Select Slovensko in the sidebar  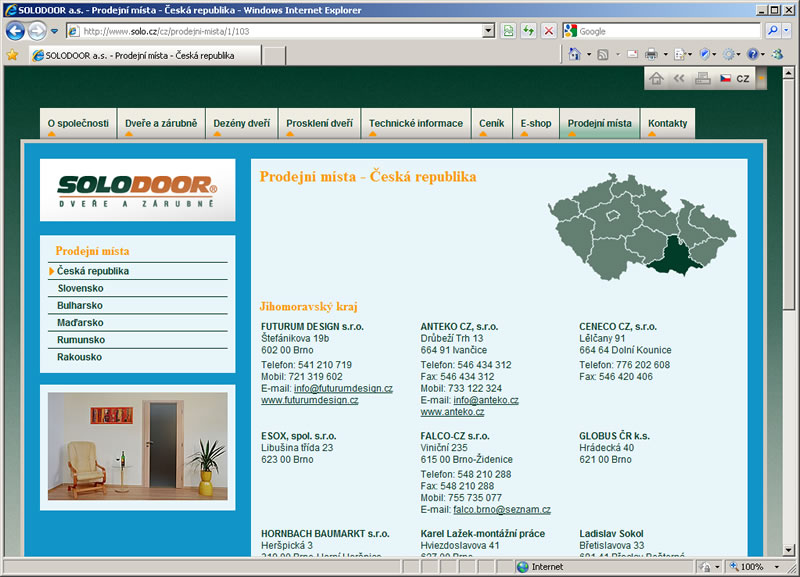pos(80,288)
